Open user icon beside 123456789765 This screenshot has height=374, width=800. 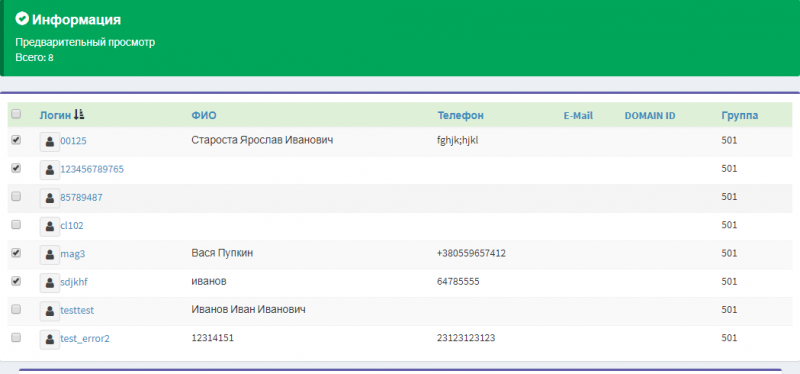coord(49,170)
